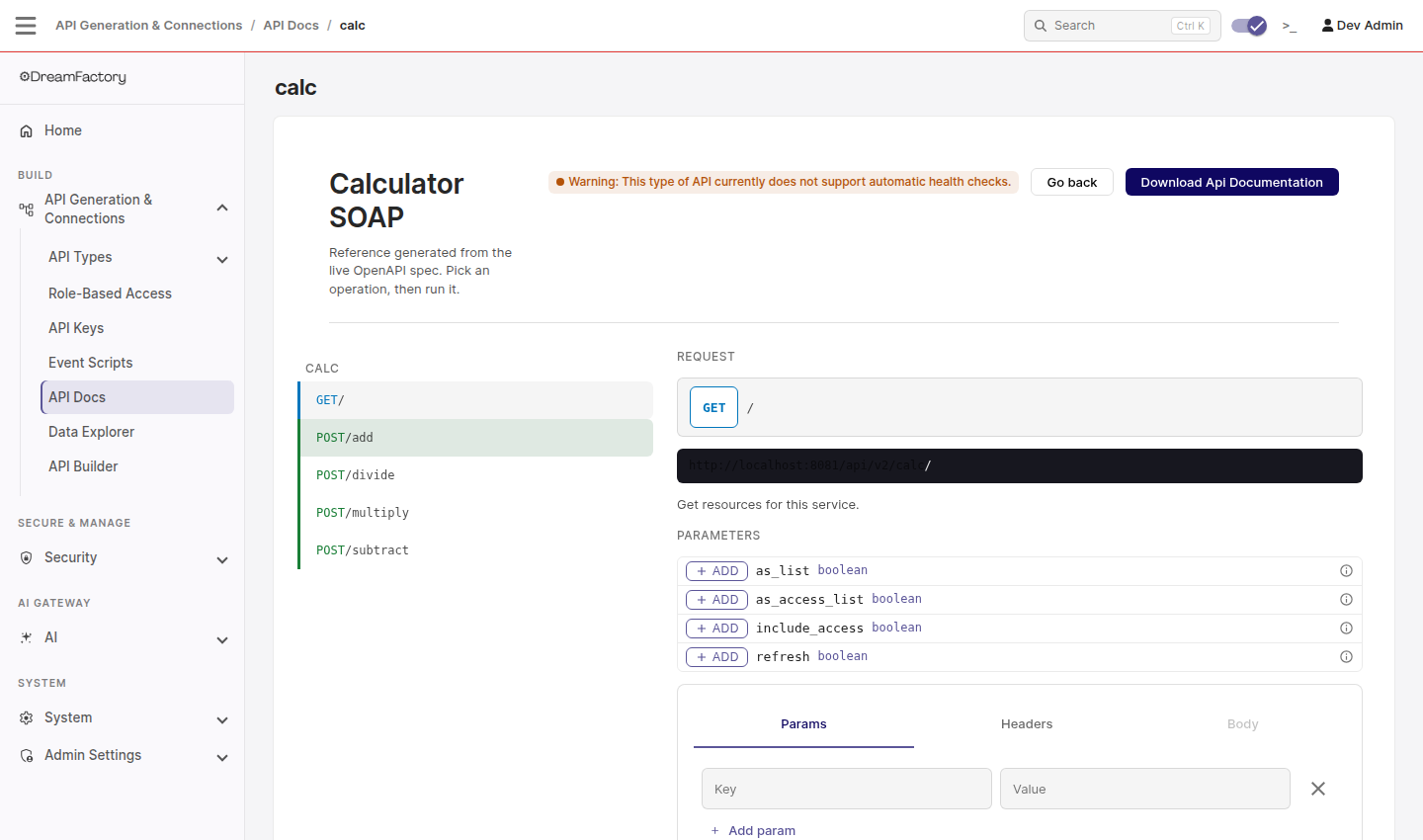
Task: Expand the AI menu chevron
Action: pyautogui.click(x=222, y=639)
